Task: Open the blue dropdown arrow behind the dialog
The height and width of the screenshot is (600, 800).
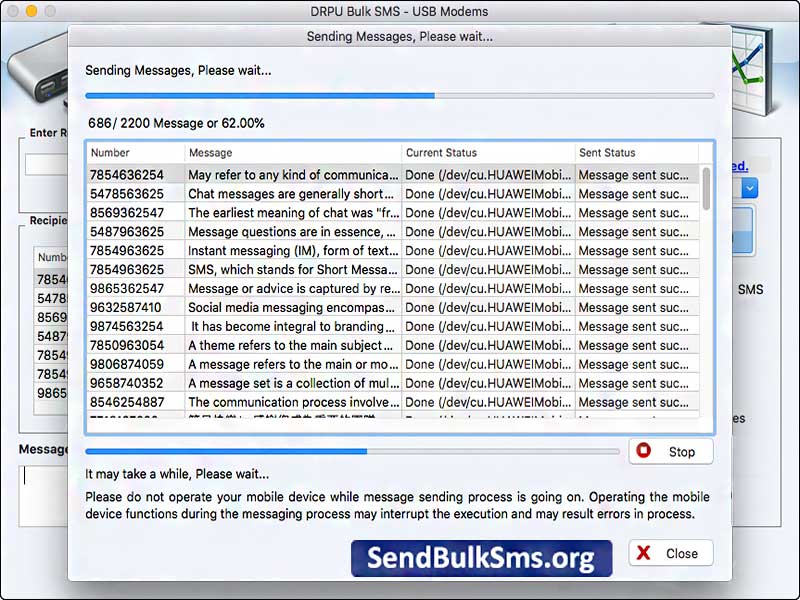Action: coord(750,187)
